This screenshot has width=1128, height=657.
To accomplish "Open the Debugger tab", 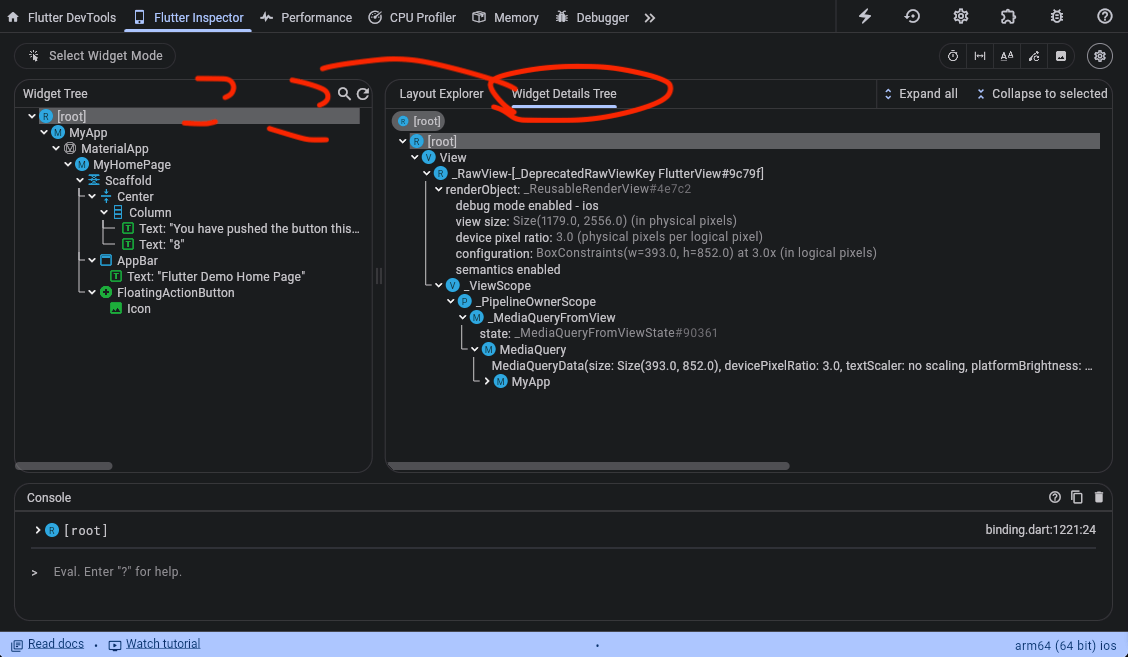I will [592, 17].
